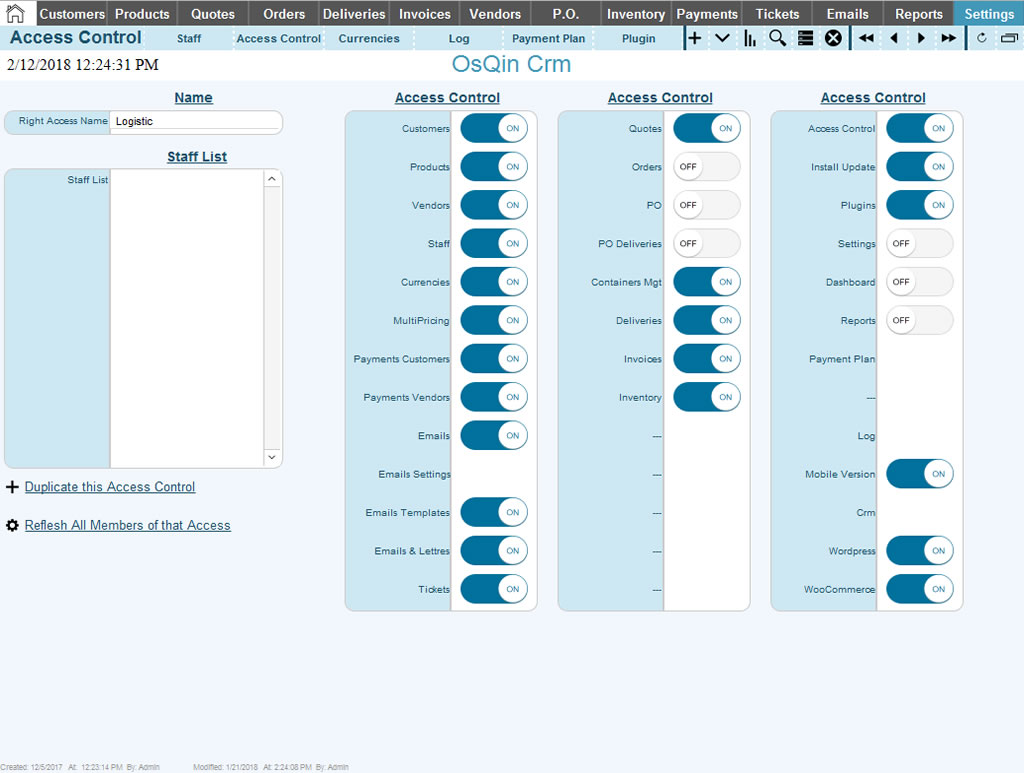
Task: Turn off the WooCommerce switch
Action: (920, 589)
